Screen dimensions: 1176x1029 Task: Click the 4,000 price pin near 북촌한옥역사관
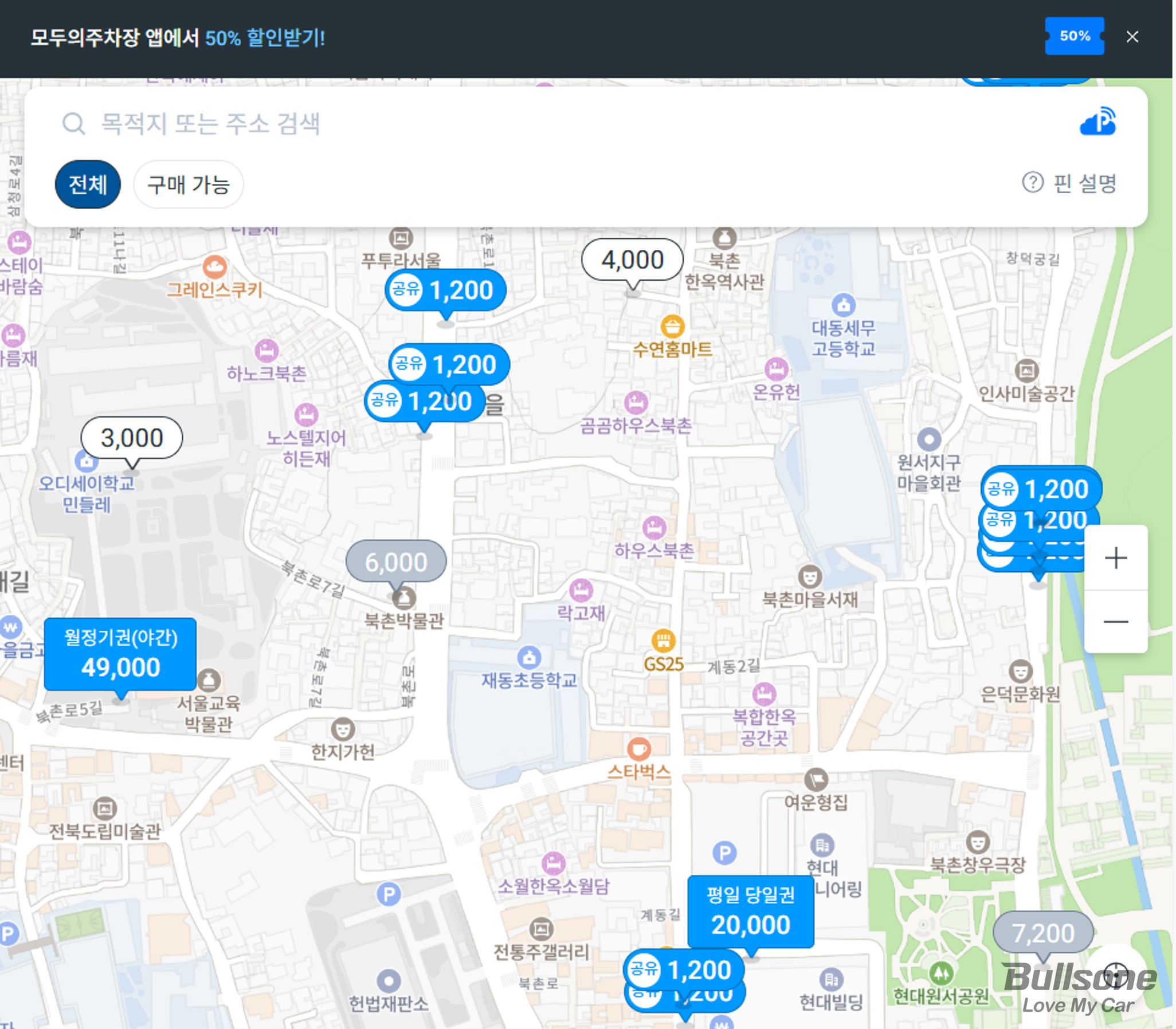(632, 260)
